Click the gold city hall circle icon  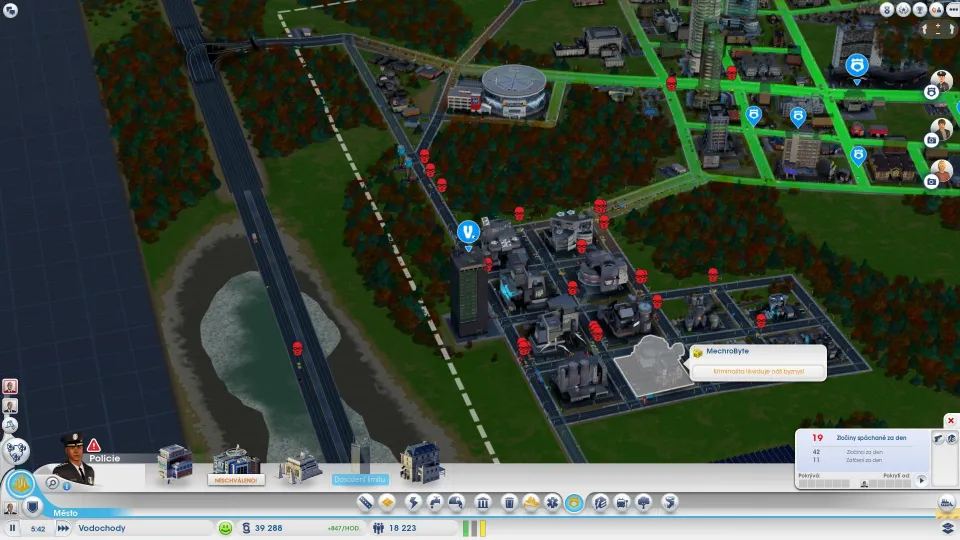[x=20, y=484]
